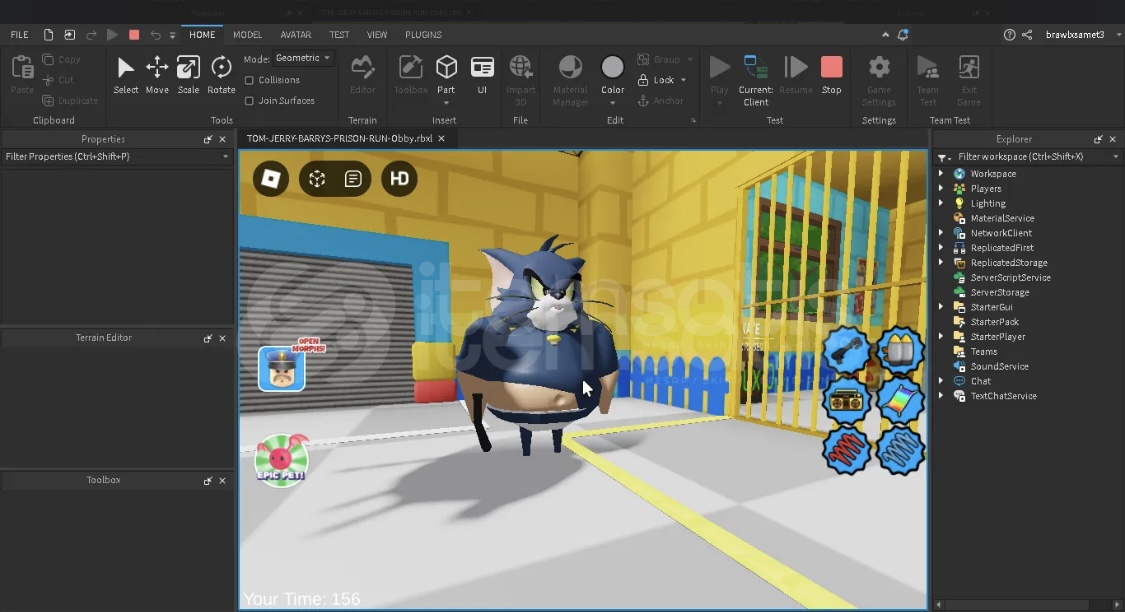The height and width of the screenshot is (612, 1125).
Task: Click the Epic Pet badge
Action: coord(281,461)
